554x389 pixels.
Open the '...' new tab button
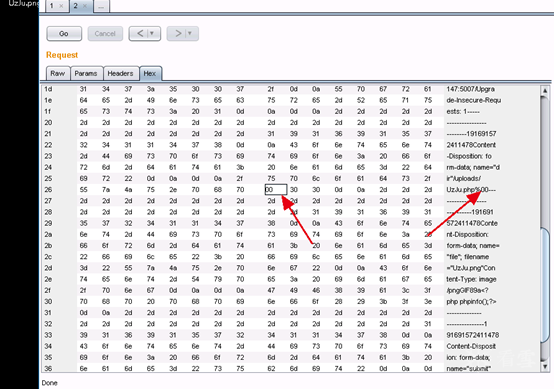click(101, 6)
